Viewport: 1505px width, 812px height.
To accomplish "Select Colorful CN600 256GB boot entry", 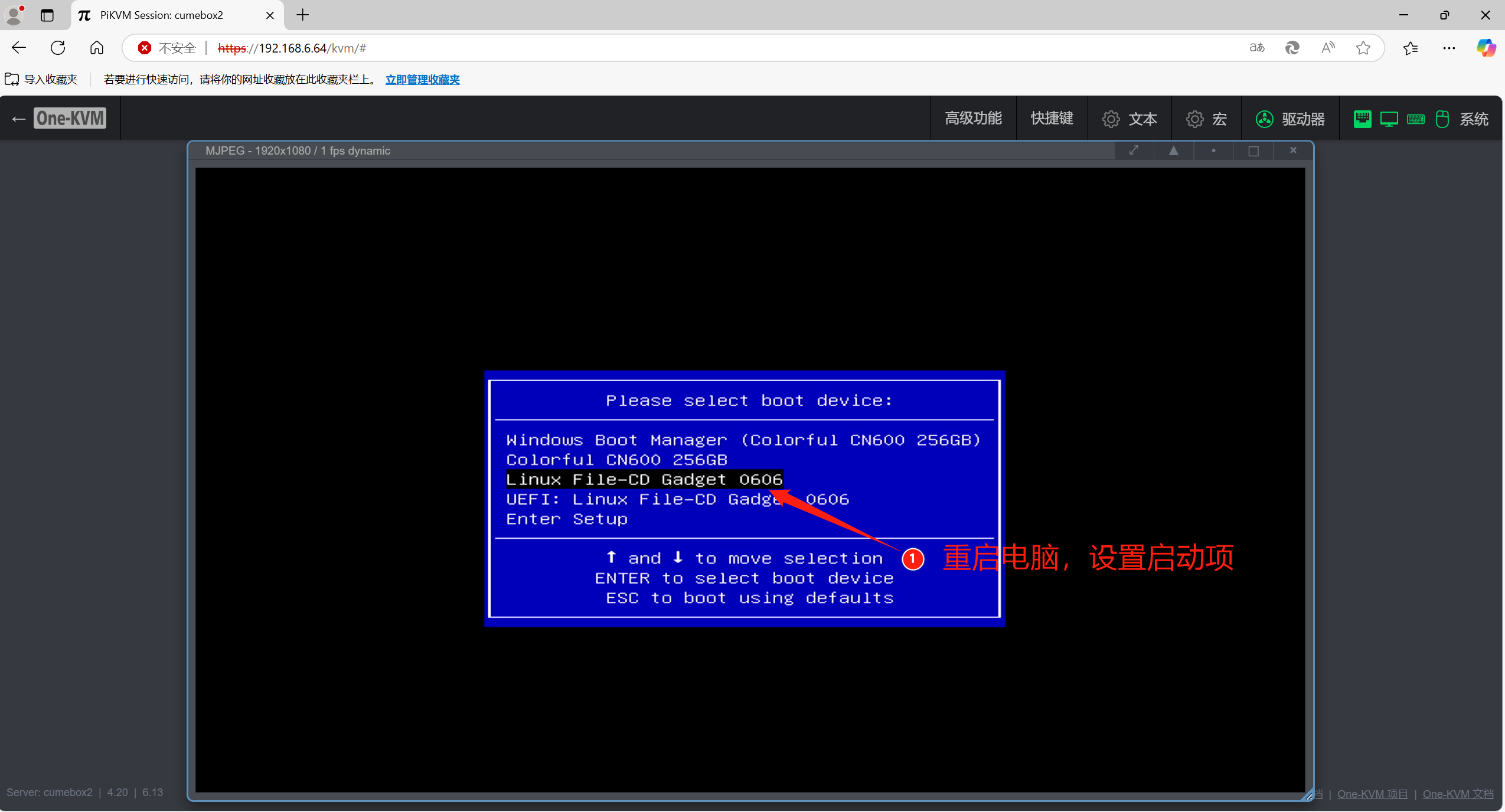I will [x=616, y=460].
